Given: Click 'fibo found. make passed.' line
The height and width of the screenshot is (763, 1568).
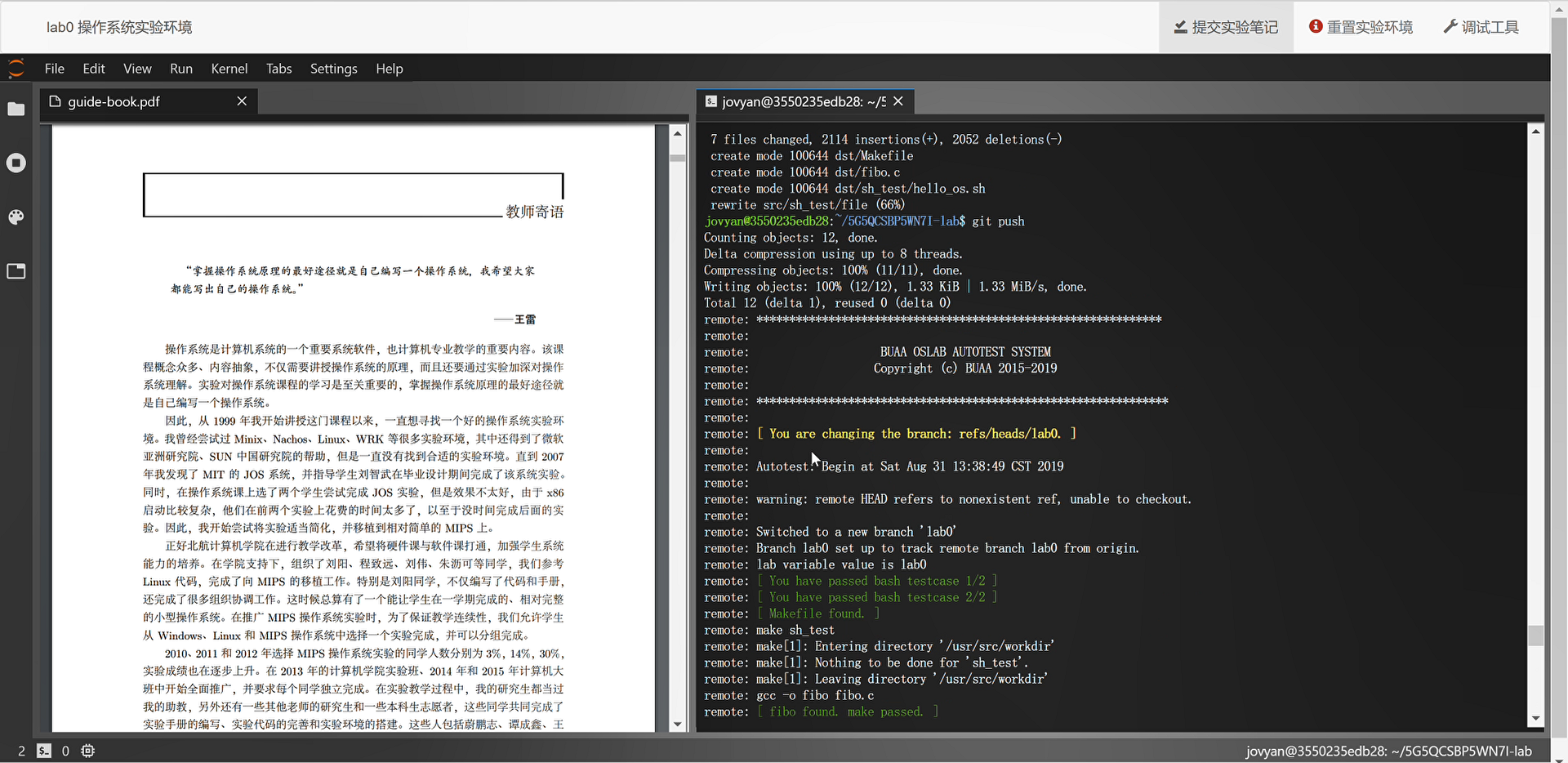Looking at the screenshot, I should click(x=847, y=712).
